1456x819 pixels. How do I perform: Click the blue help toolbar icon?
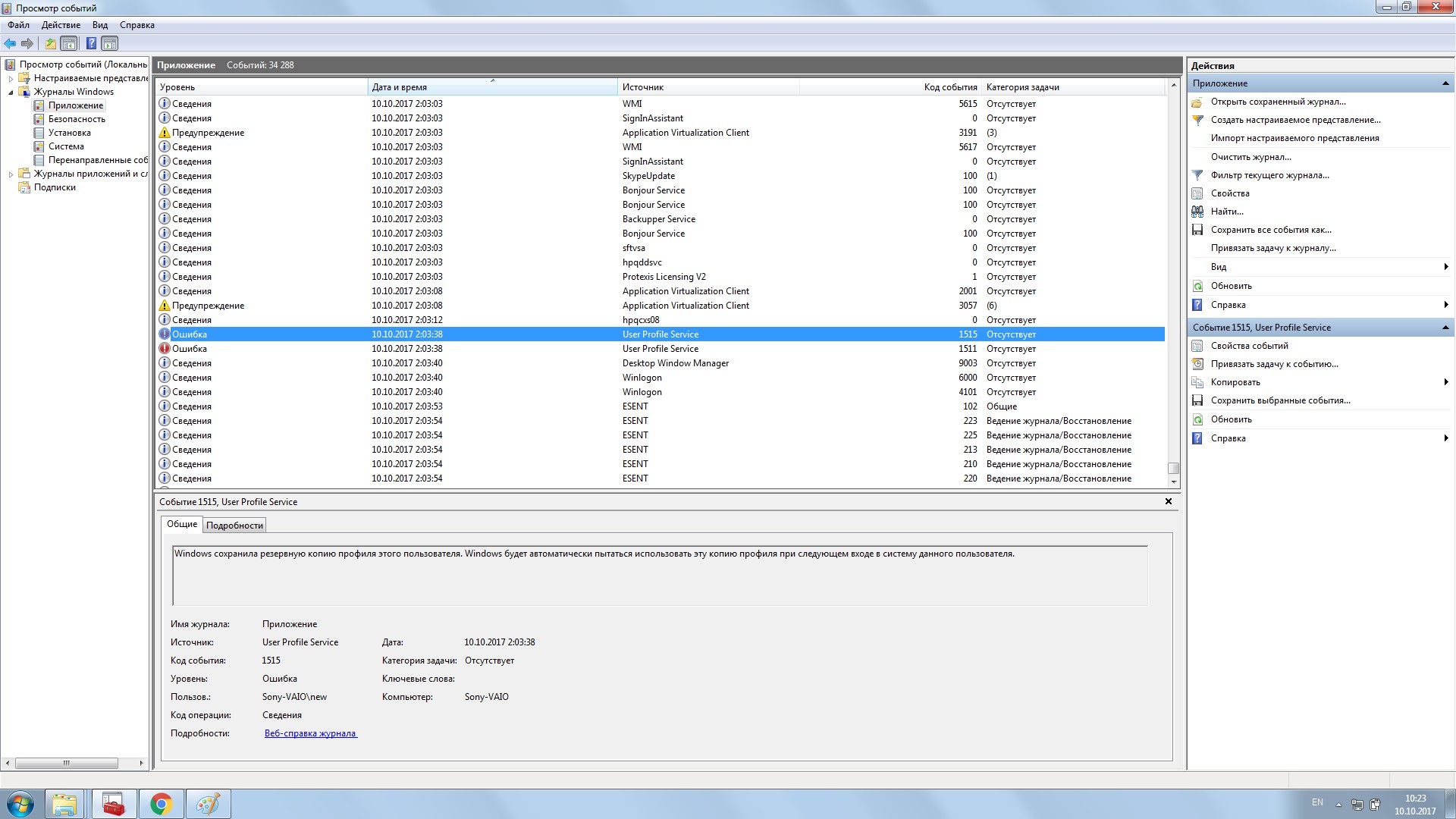[91, 43]
